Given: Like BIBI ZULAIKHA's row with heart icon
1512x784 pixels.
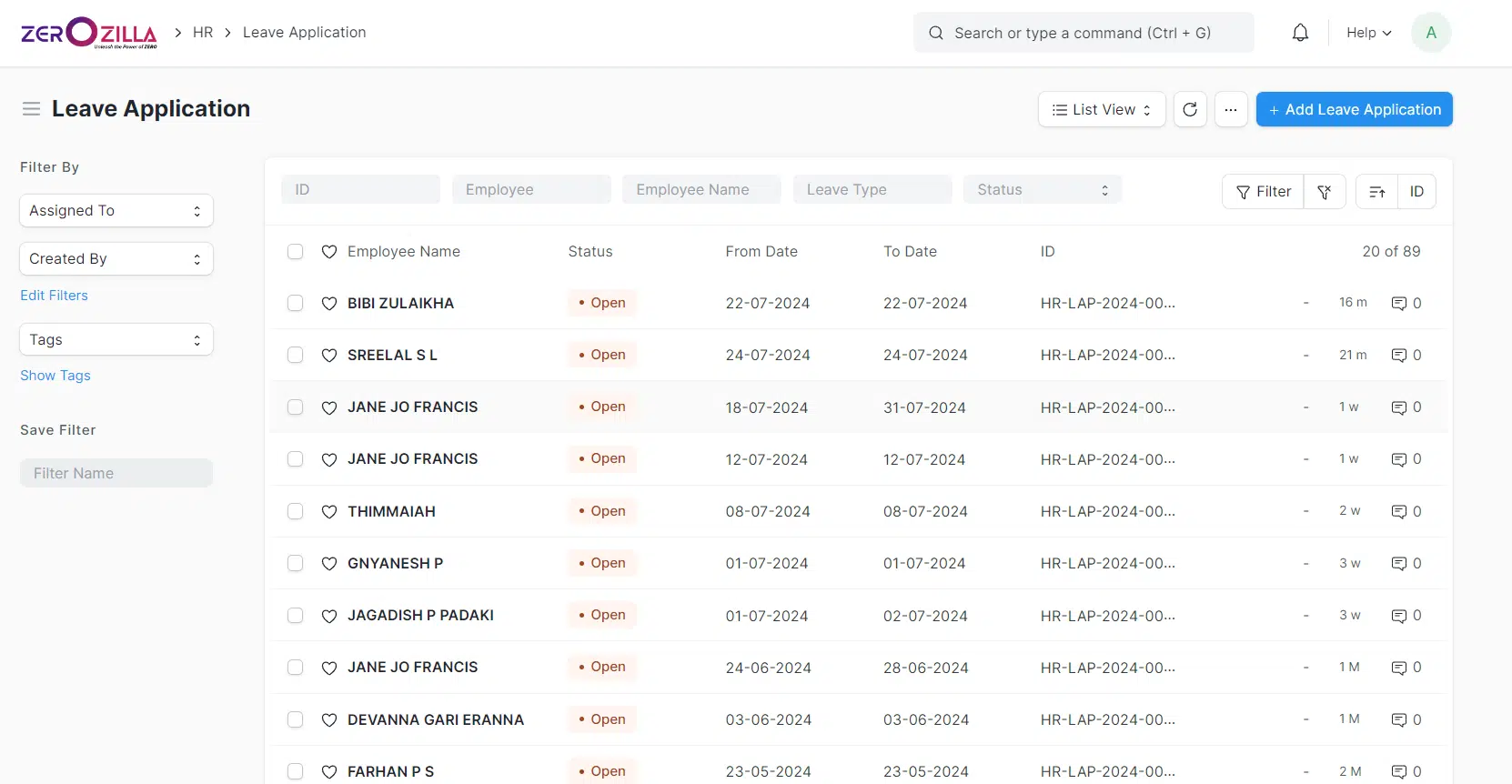Looking at the screenshot, I should (329, 304).
